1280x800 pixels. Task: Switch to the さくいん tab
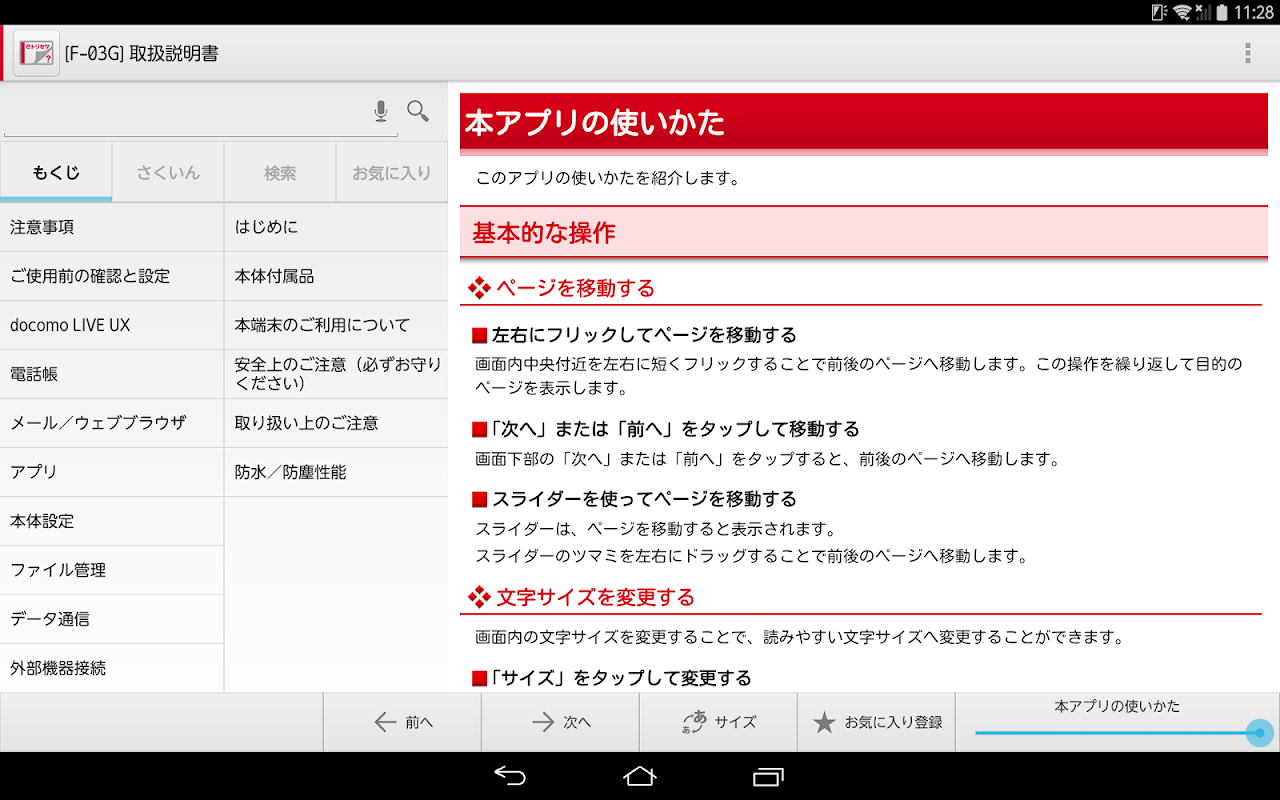point(168,173)
